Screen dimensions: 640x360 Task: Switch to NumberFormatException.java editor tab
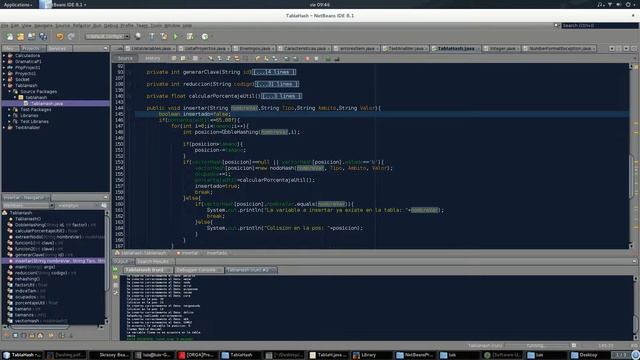(x=559, y=48)
